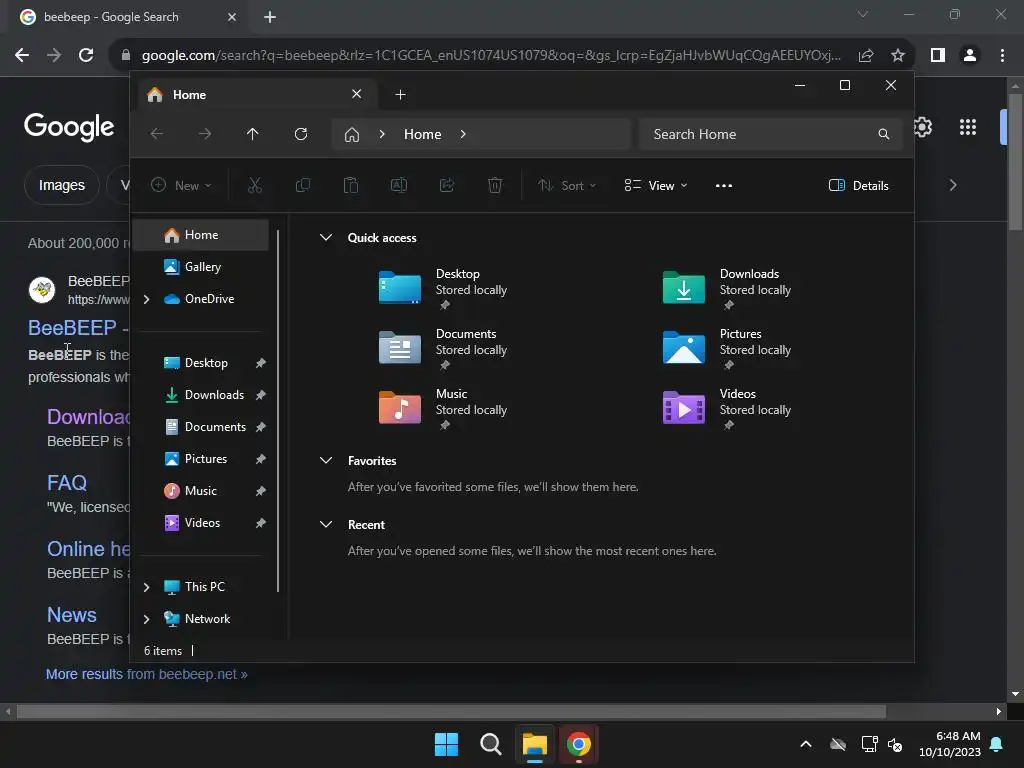Click the pin icon next to Documents in sidebar

[261, 427]
